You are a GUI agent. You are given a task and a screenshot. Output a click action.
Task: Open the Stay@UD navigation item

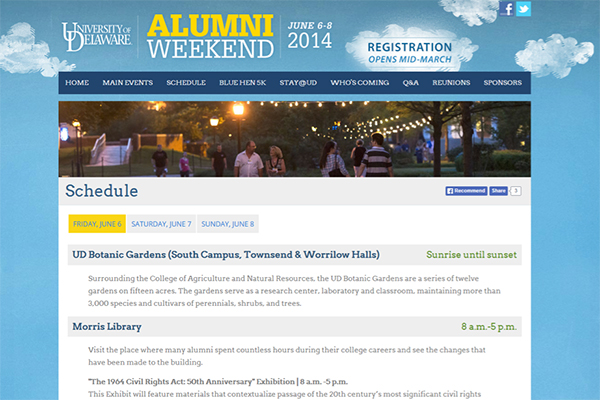298,83
